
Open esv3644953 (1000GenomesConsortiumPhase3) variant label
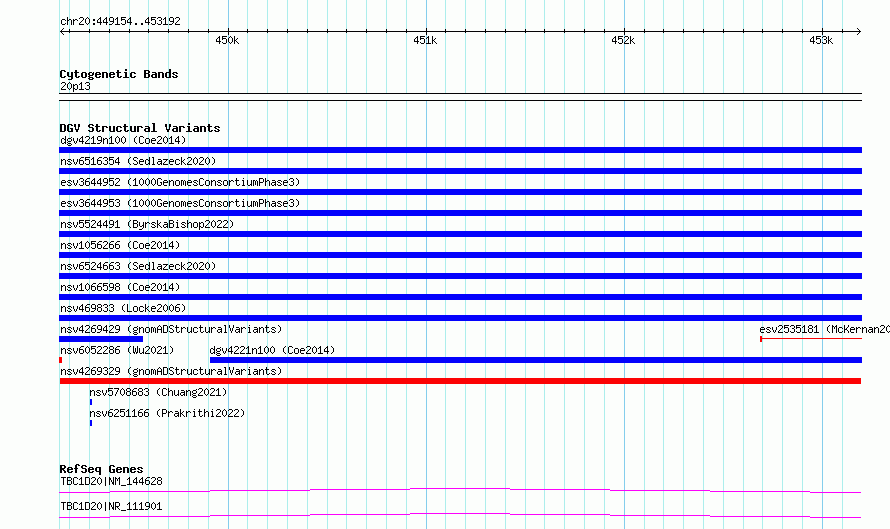point(180,203)
